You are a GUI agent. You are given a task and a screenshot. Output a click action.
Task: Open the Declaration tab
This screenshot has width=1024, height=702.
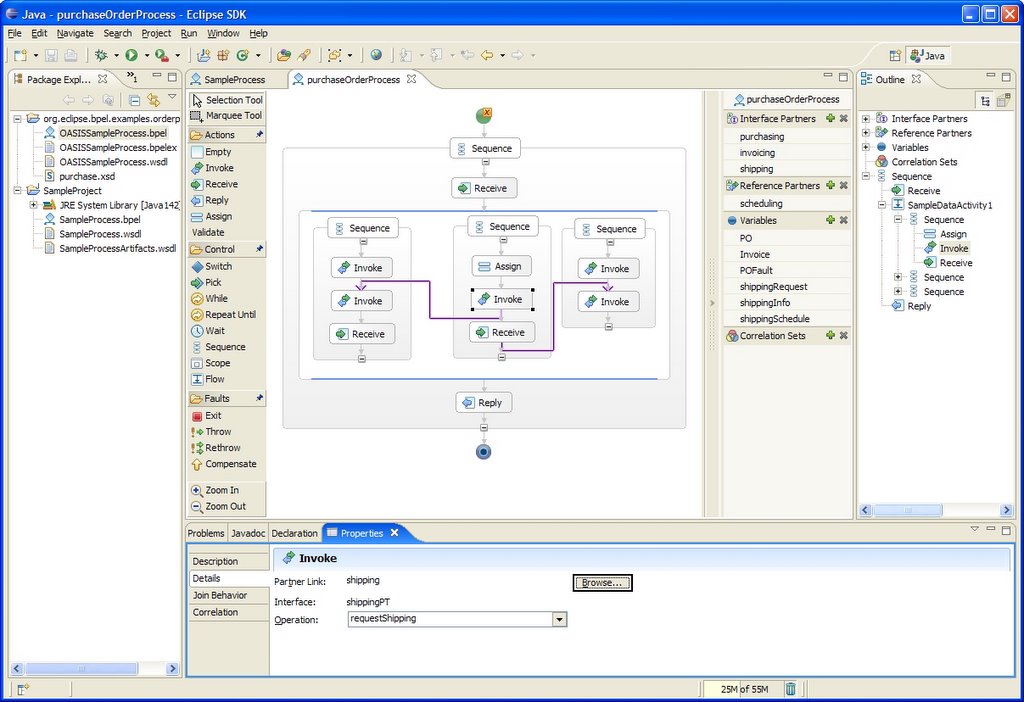click(x=295, y=534)
